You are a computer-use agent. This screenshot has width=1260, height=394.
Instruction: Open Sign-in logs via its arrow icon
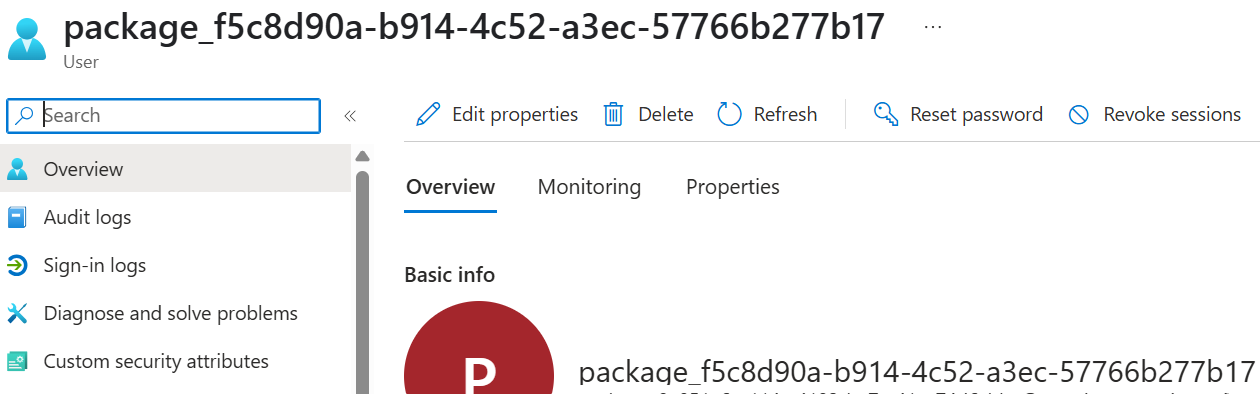click(17, 265)
